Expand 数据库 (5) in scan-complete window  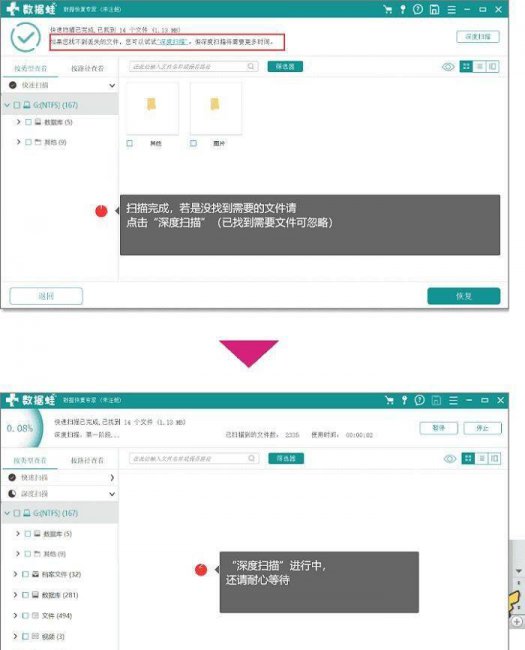coord(19,122)
